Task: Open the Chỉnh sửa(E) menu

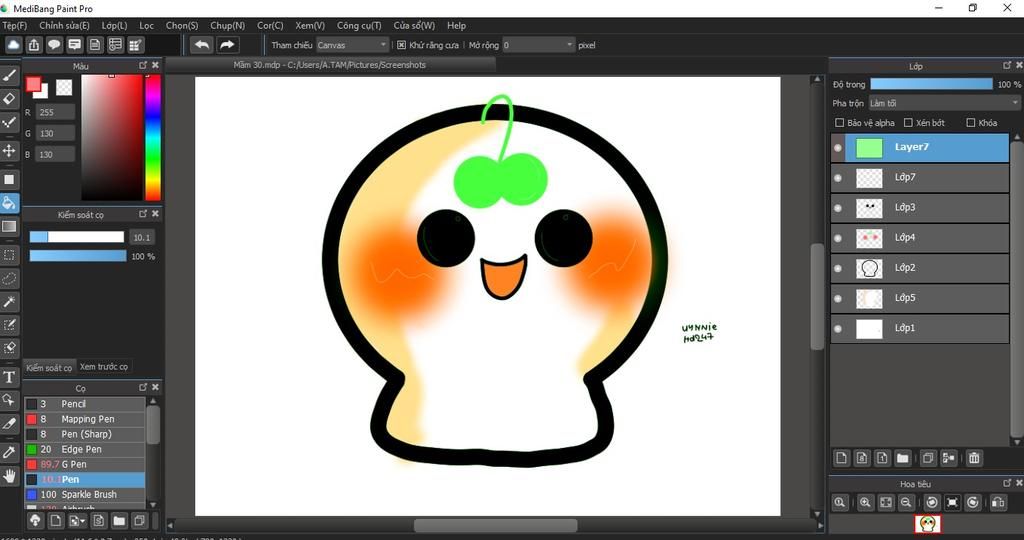Action: tap(64, 25)
